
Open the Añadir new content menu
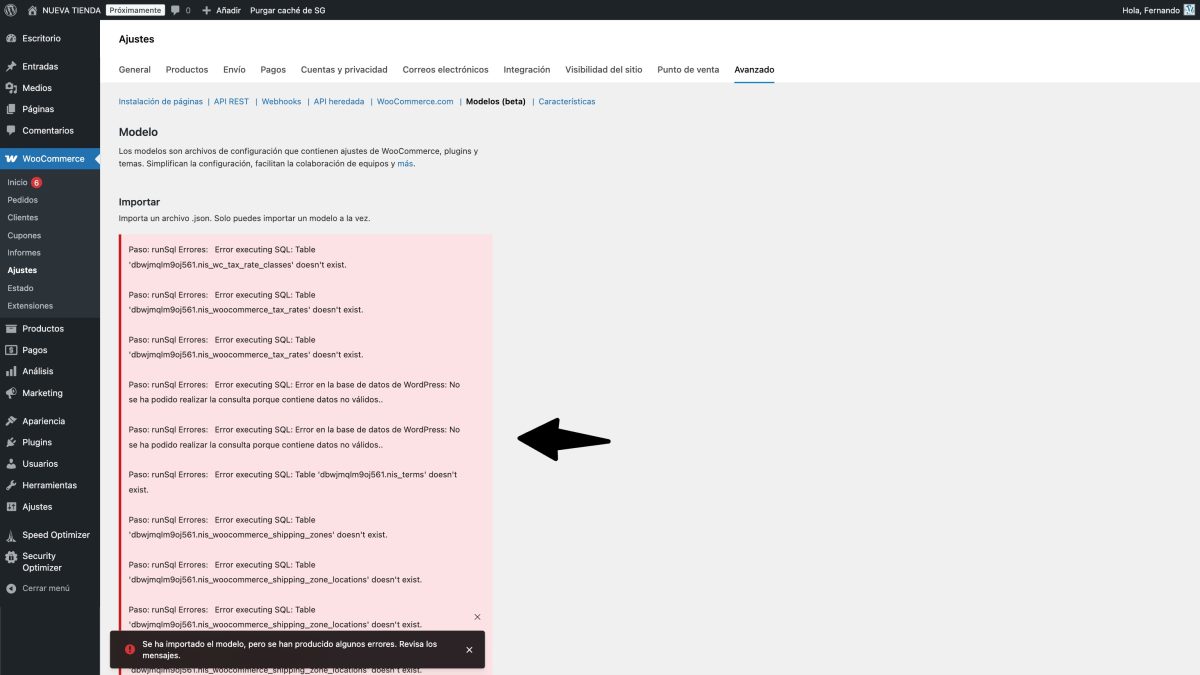pyautogui.click(x=221, y=10)
